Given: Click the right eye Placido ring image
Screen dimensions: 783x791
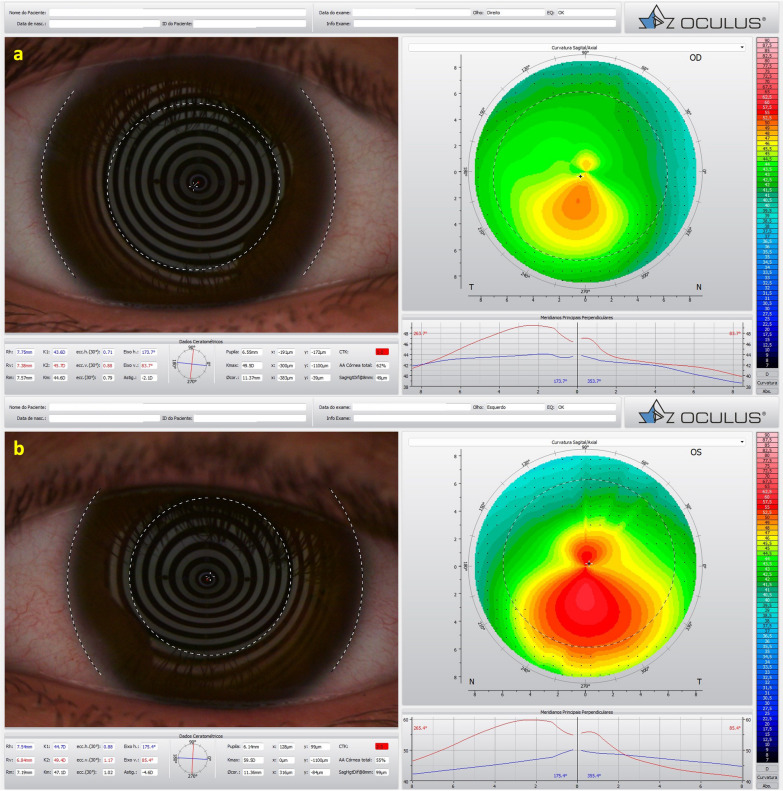Looking at the screenshot, I should (201, 185).
